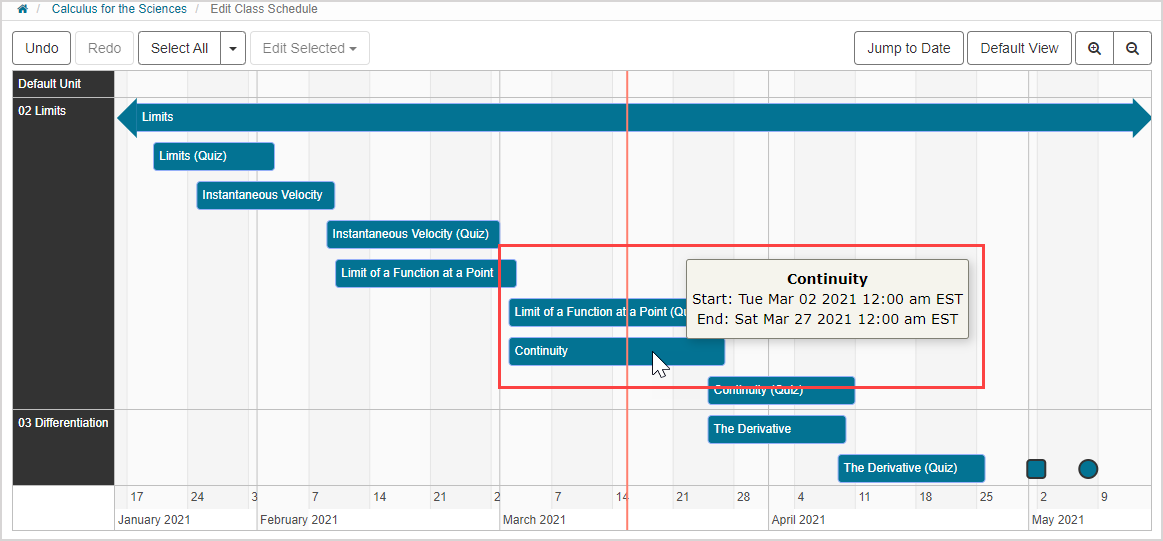Open the Select All dropdown arrow
This screenshot has width=1163, height=541.
pyautogui.click(x=233, y=48)
